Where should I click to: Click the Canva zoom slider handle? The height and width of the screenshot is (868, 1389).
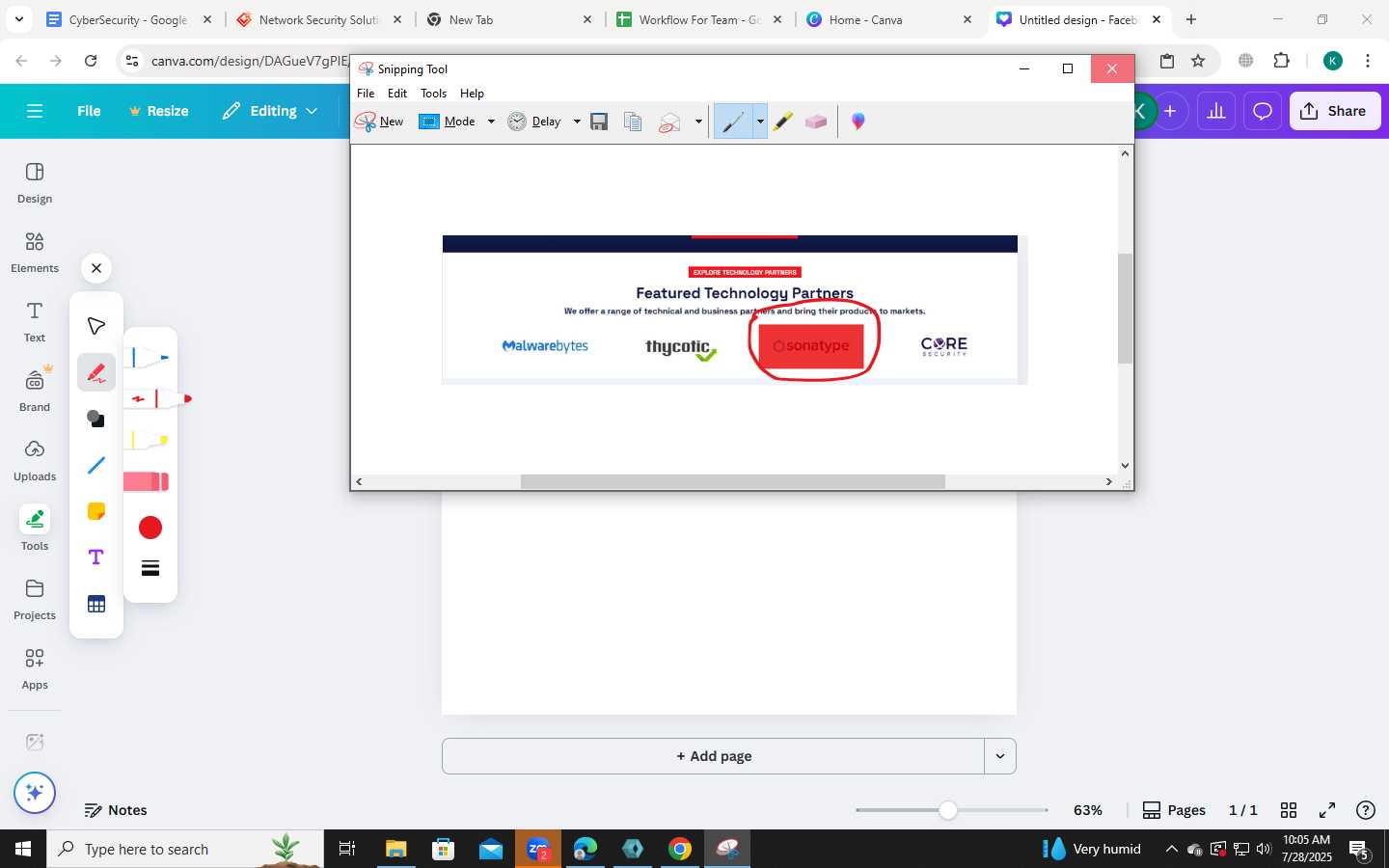tap(948, 810)
